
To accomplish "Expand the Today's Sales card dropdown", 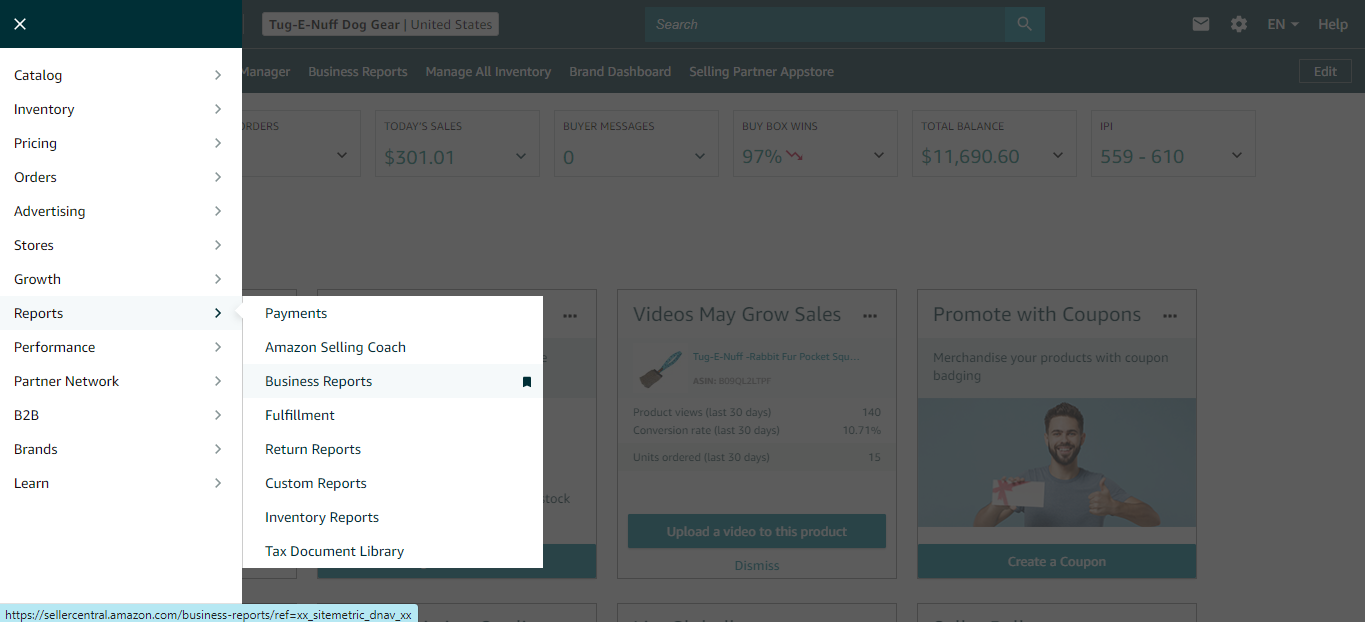I will (520, 156).
